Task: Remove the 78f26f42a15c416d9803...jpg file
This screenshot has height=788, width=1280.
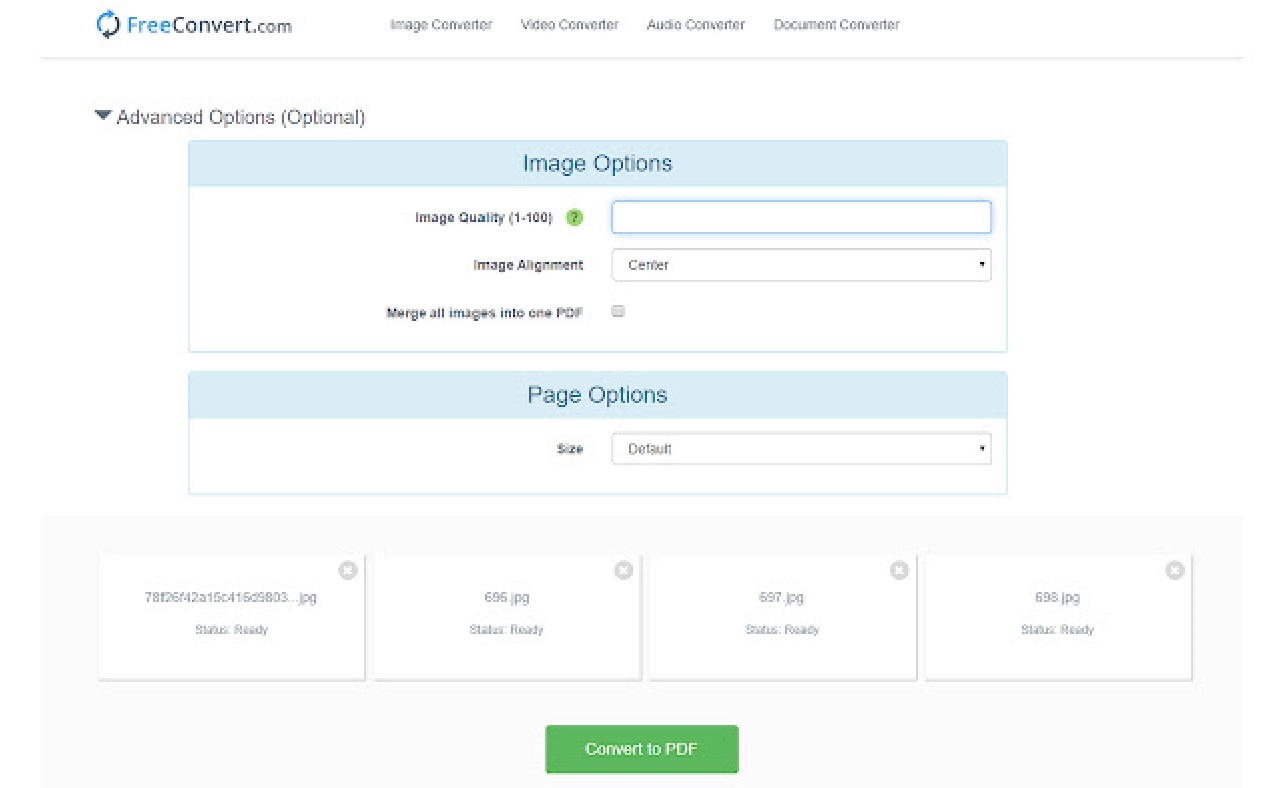Action: coord(347,570)
